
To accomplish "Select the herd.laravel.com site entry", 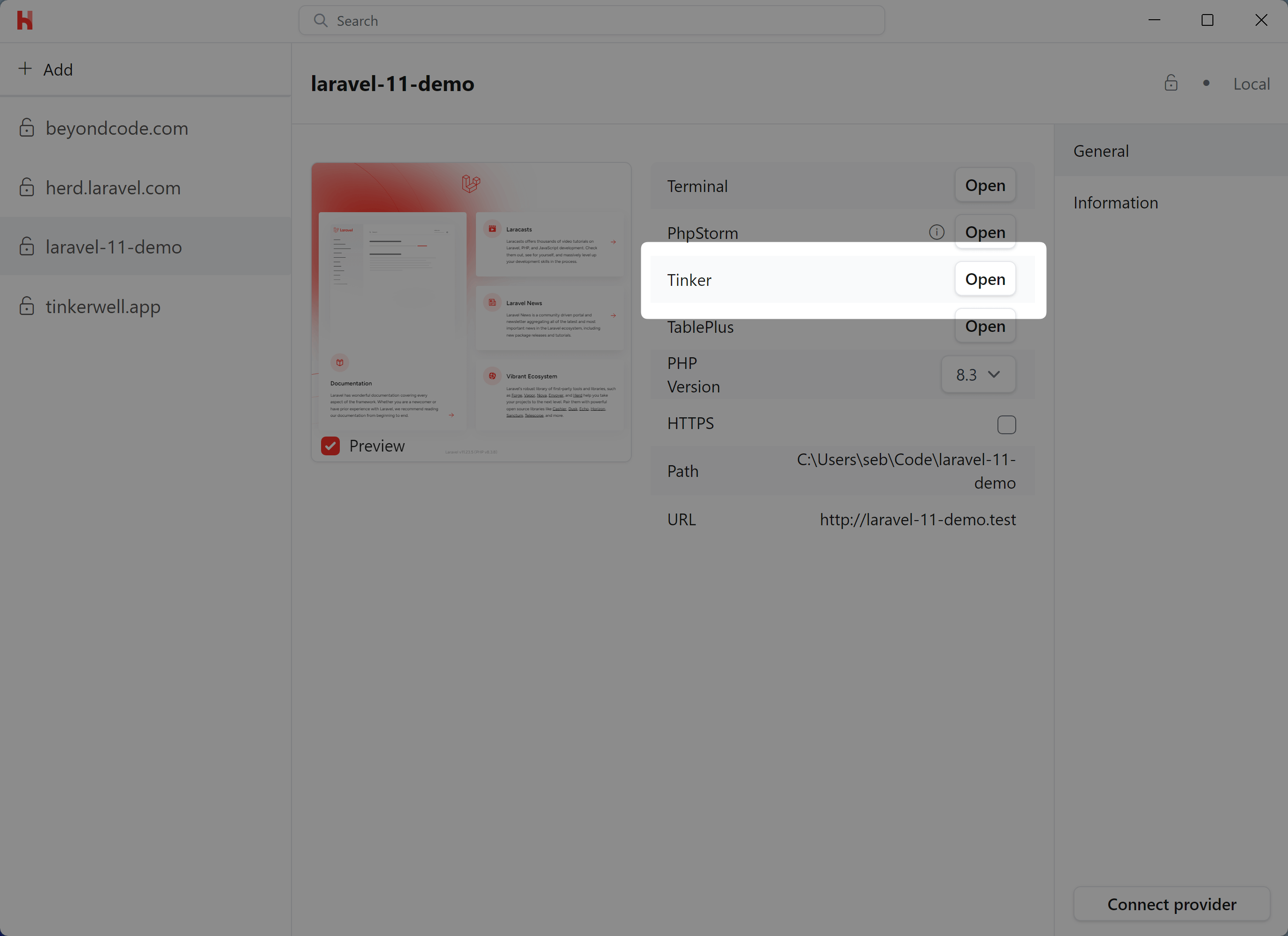I will point(113,187).
